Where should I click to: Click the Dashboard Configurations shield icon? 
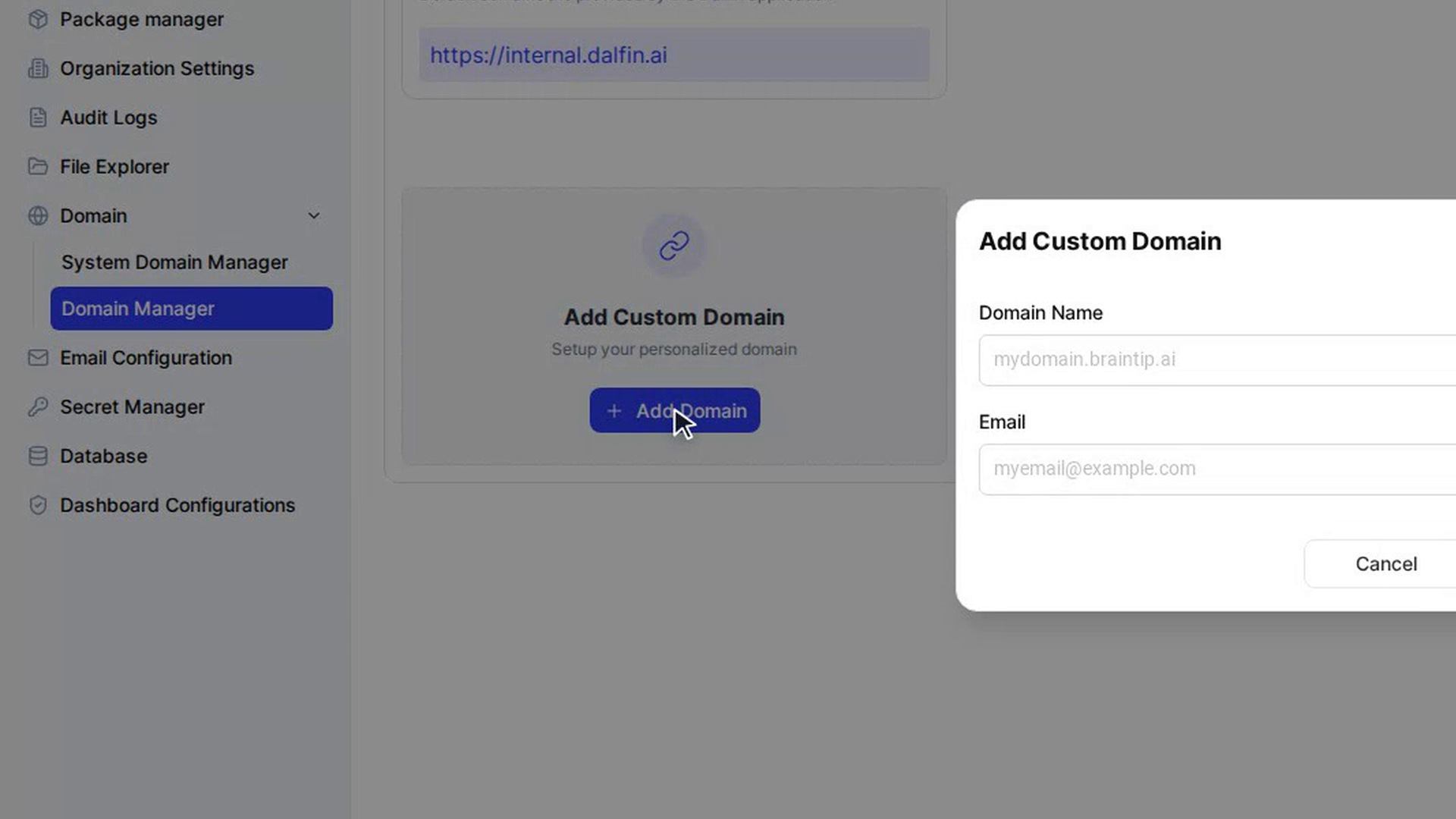(38, 506)
